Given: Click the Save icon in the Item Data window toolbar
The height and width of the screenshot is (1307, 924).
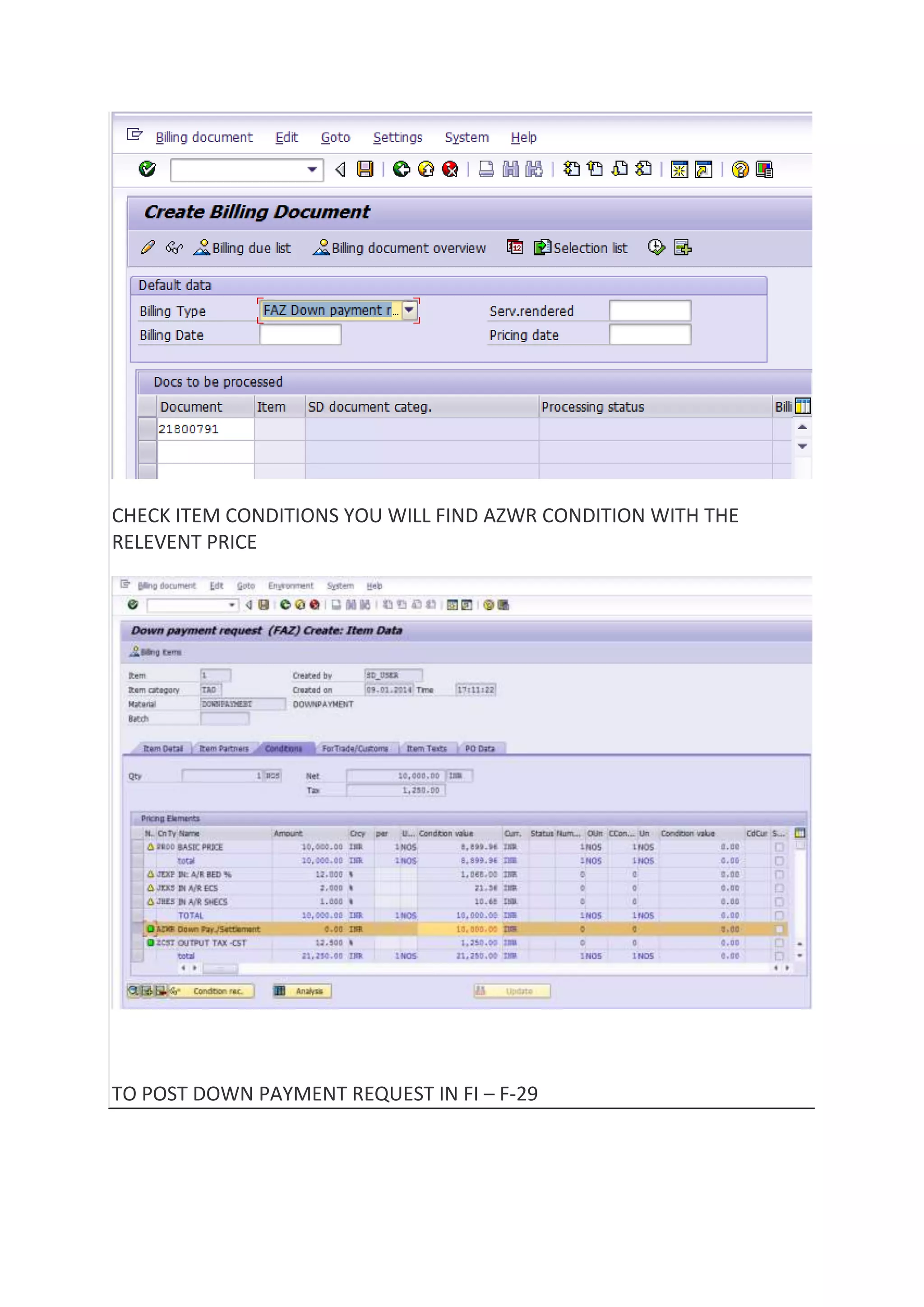Looking at the screenshot, I should coord(263,605).
